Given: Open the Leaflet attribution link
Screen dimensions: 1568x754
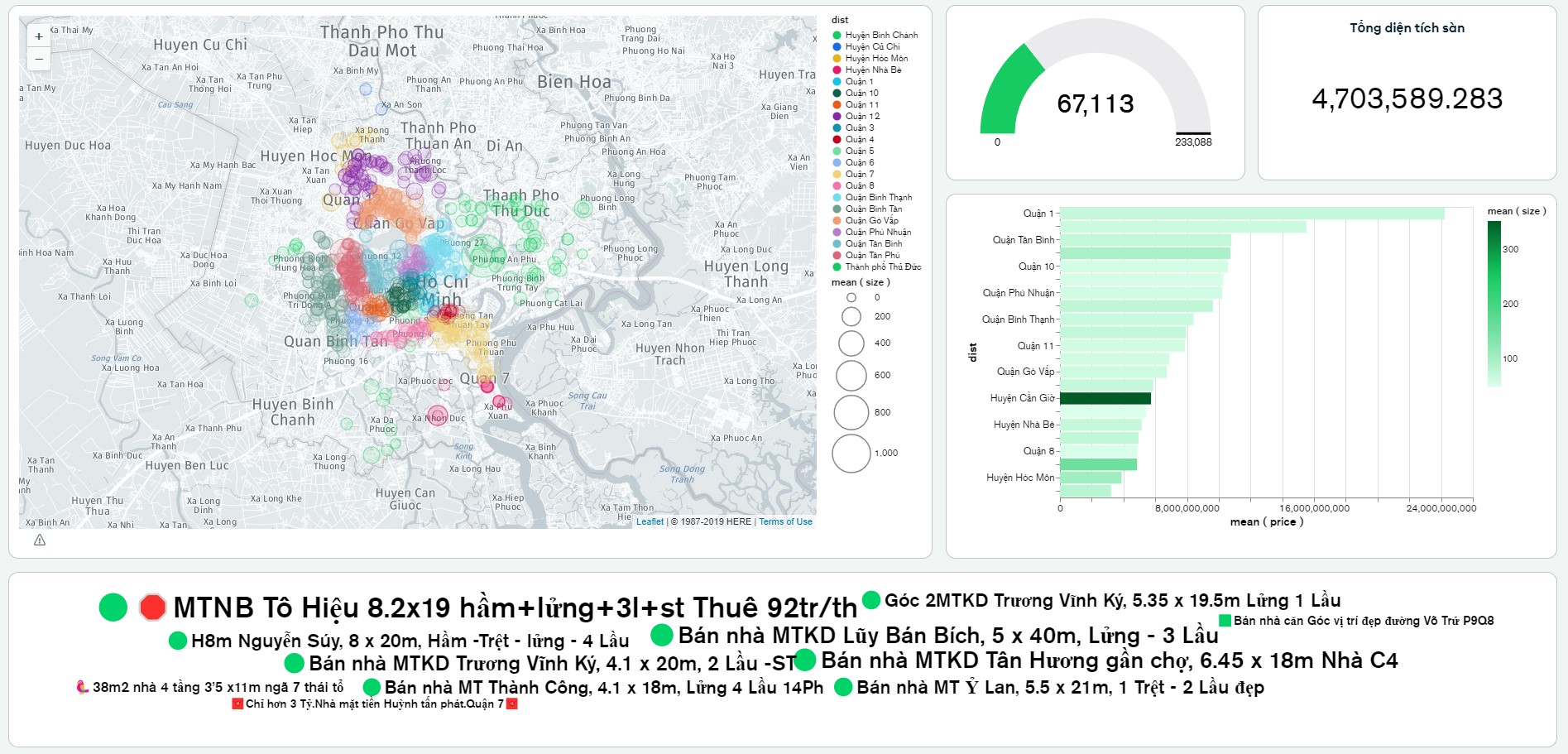Looking at the screenshot, I should tap(650, 522).
